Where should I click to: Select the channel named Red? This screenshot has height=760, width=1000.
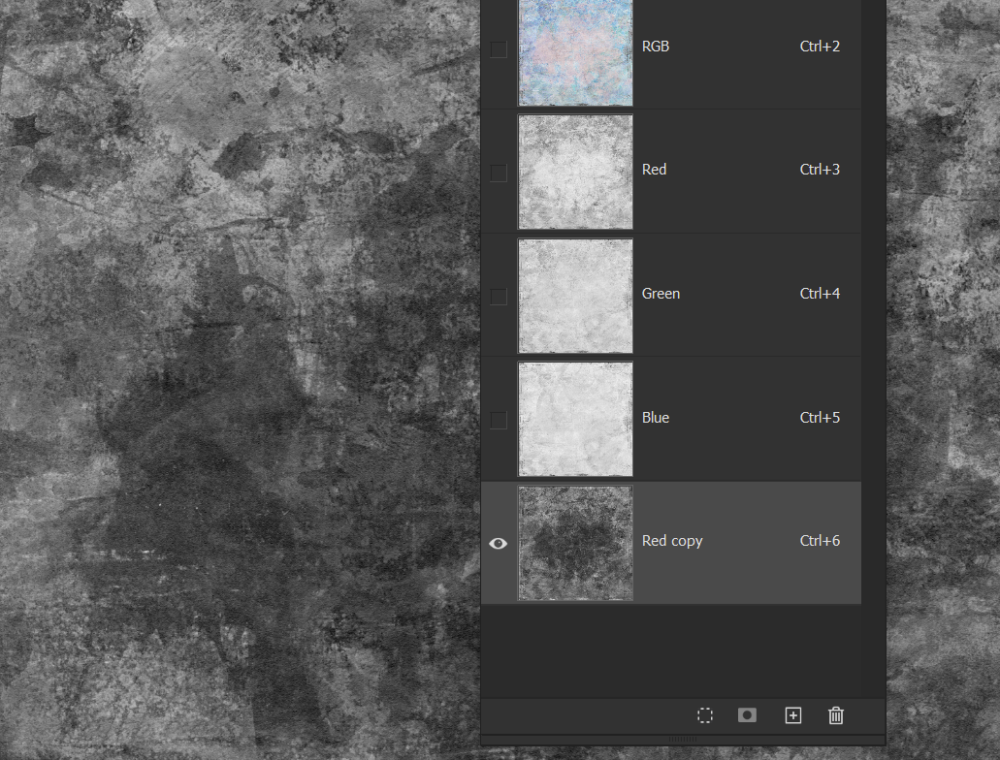[x=654, y=170]
